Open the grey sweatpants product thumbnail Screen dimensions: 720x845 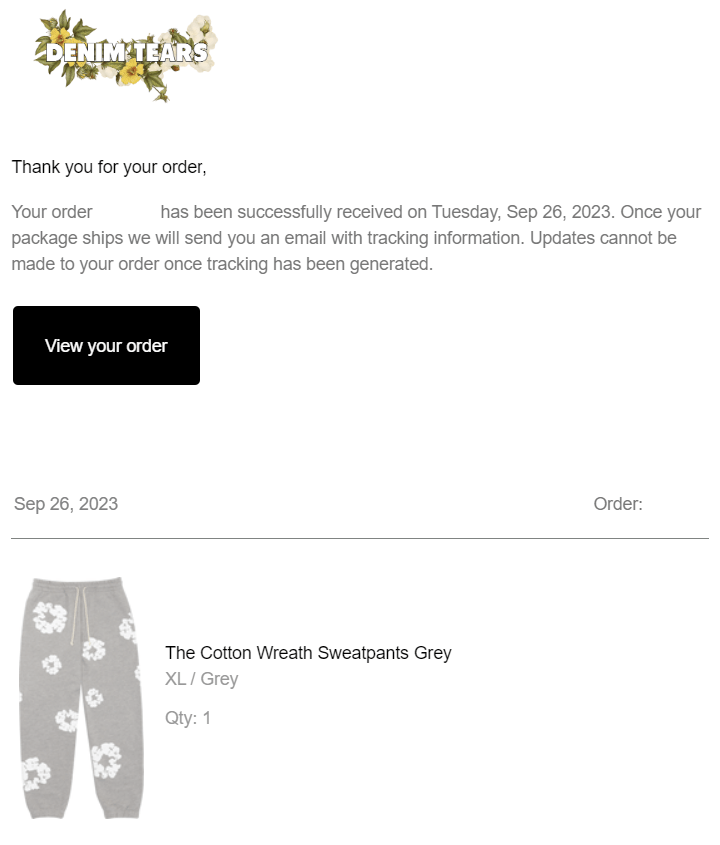[81, 698]
